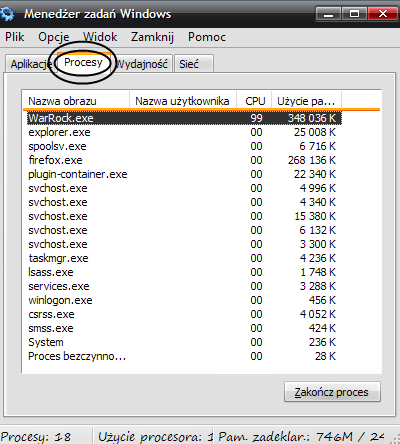Minimize the Task Manager window
This screenshot has width=400, height=444.
[x=328, y=14]
